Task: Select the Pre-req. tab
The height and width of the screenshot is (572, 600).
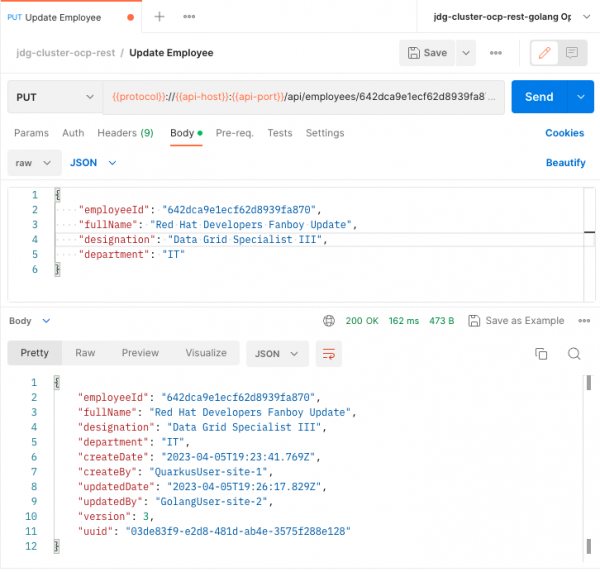Action: click(x=235, y=133)
